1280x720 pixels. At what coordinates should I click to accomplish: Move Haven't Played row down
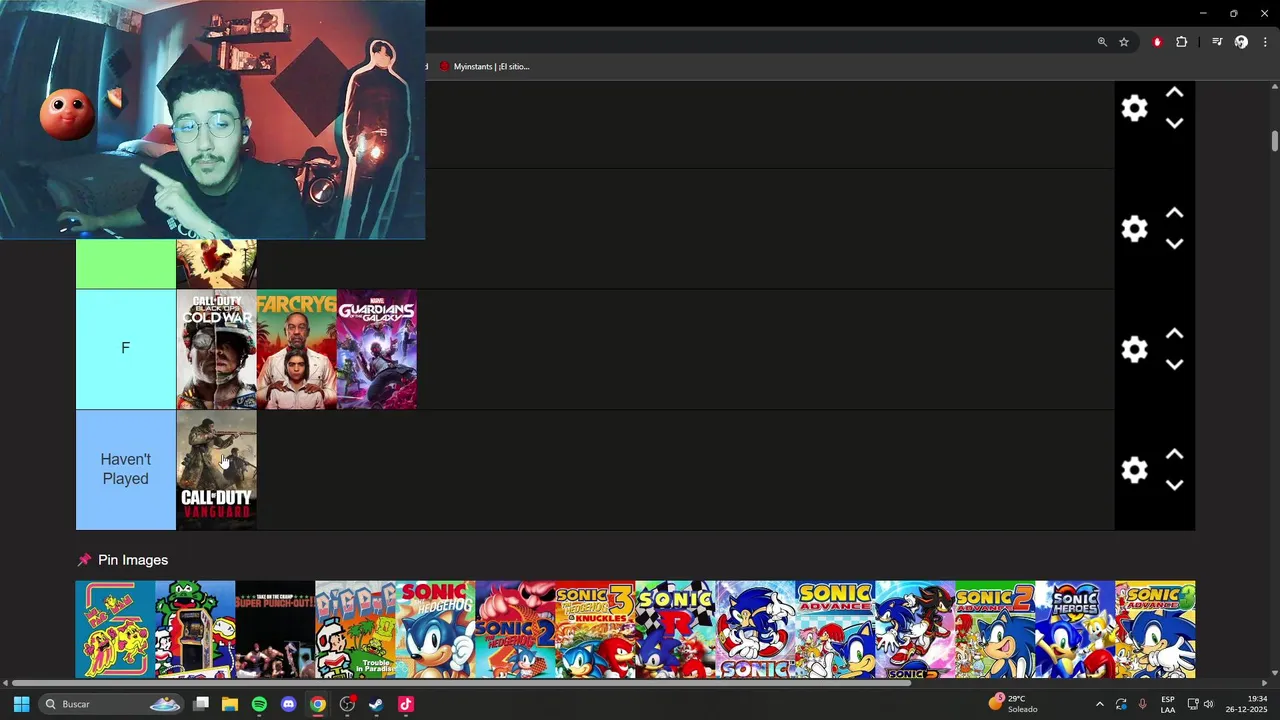(x=1175, y=485)
